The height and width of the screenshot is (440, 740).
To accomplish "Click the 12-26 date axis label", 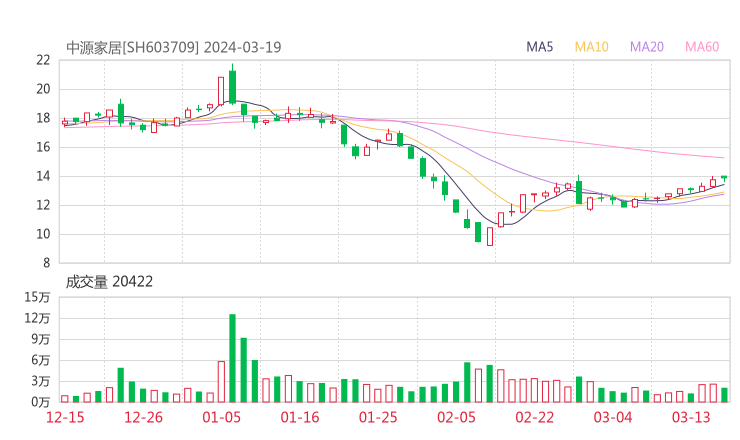I will click(143, 417).
